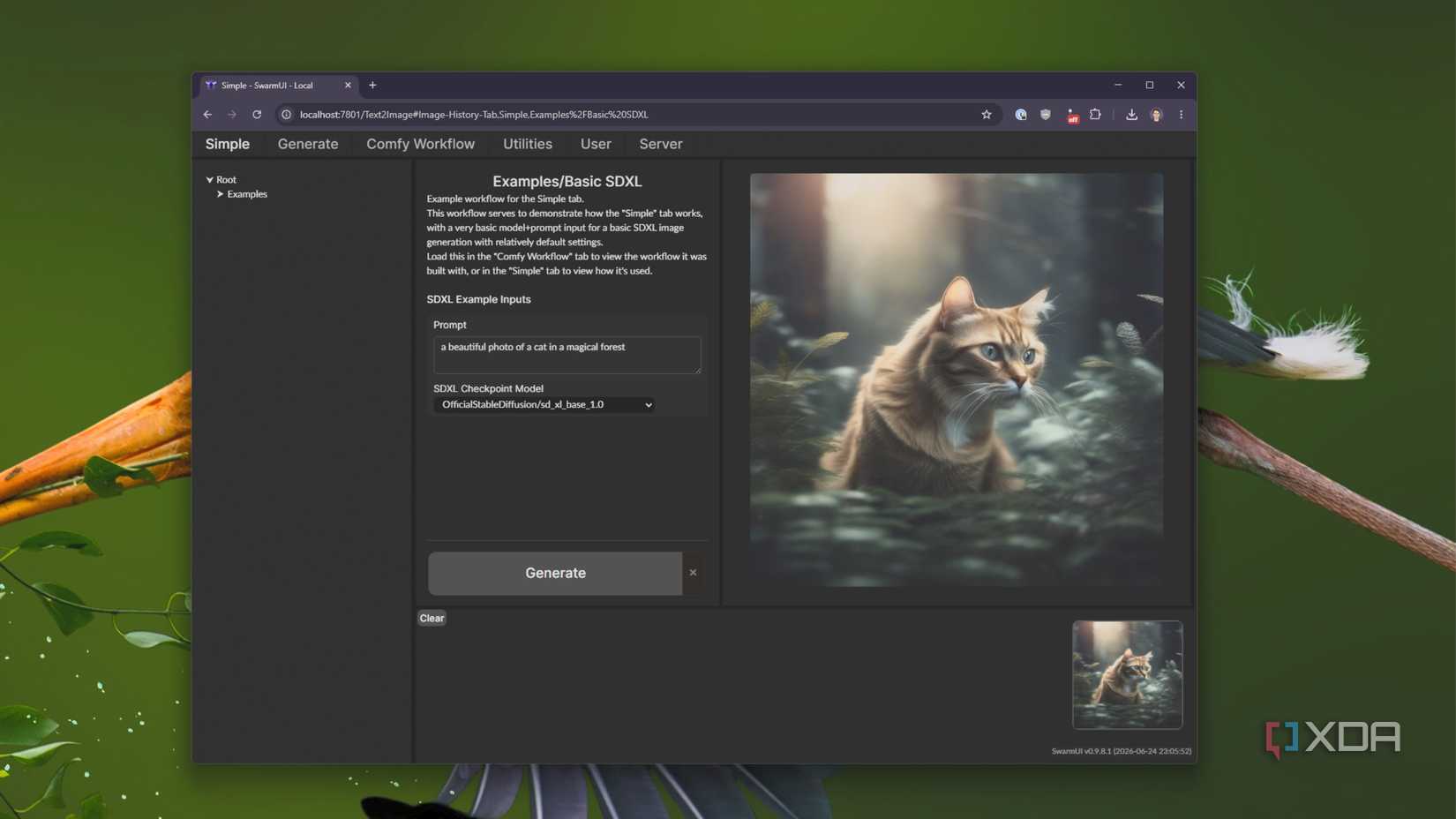Screen dimensions: 1456x819
Task: Collapse the Root tree node
Action: coord(210,180)
